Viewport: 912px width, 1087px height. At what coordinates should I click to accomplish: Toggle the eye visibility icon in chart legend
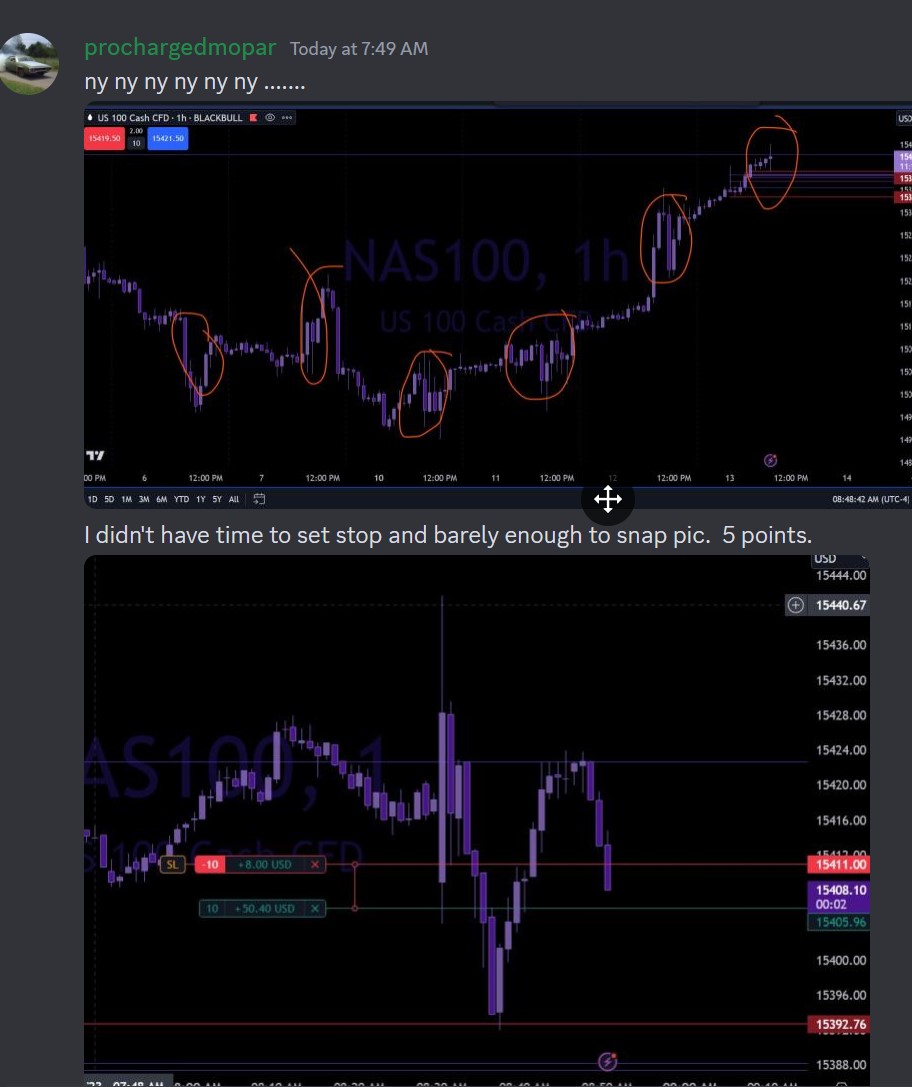click(x=270, y=118)
